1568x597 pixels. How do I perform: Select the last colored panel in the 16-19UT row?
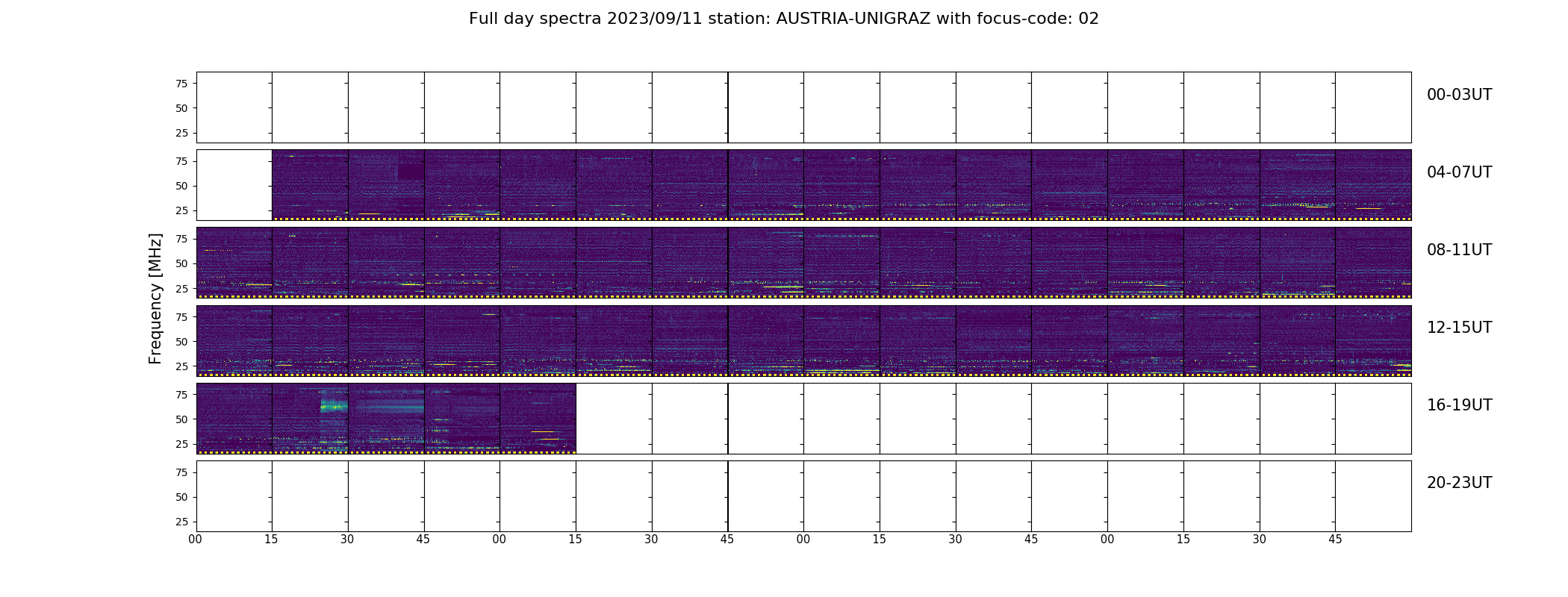coord(538,419)
